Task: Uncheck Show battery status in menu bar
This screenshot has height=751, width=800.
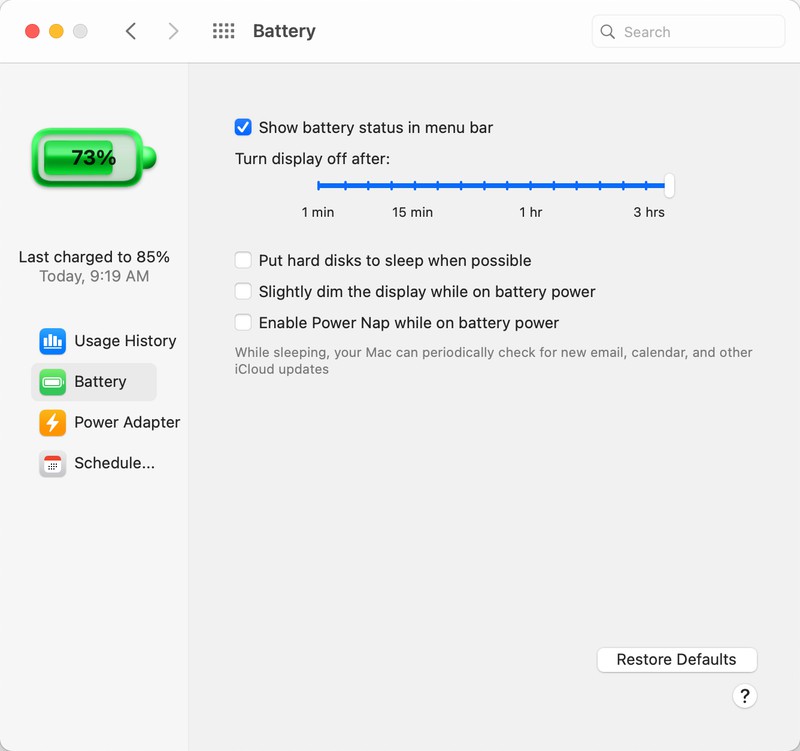Action: click(242, 127)
